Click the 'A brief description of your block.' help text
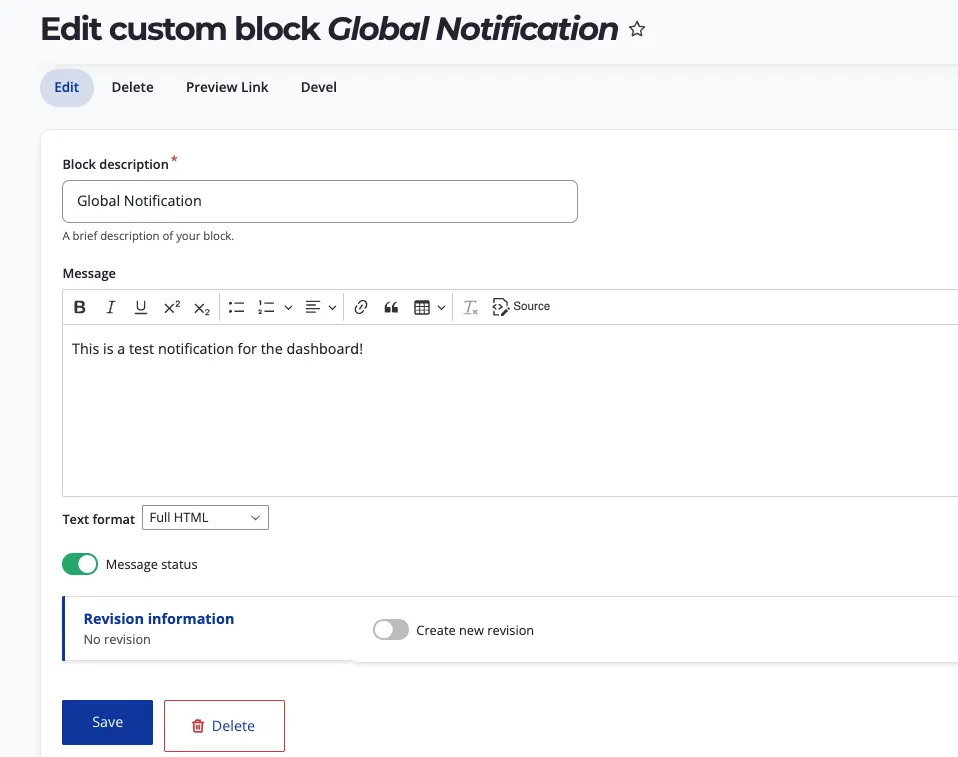Image resolution: width=958 pixels, height=757 pixels. click(x=148, y=236)
